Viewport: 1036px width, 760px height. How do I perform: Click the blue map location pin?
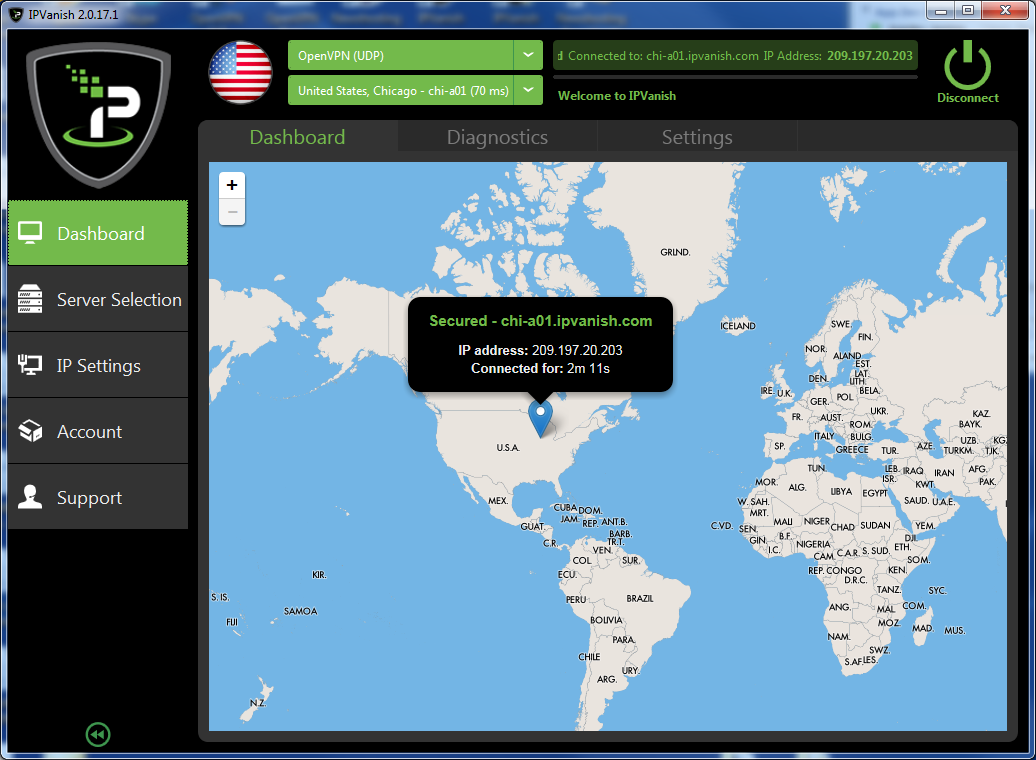tap(540, 420)
